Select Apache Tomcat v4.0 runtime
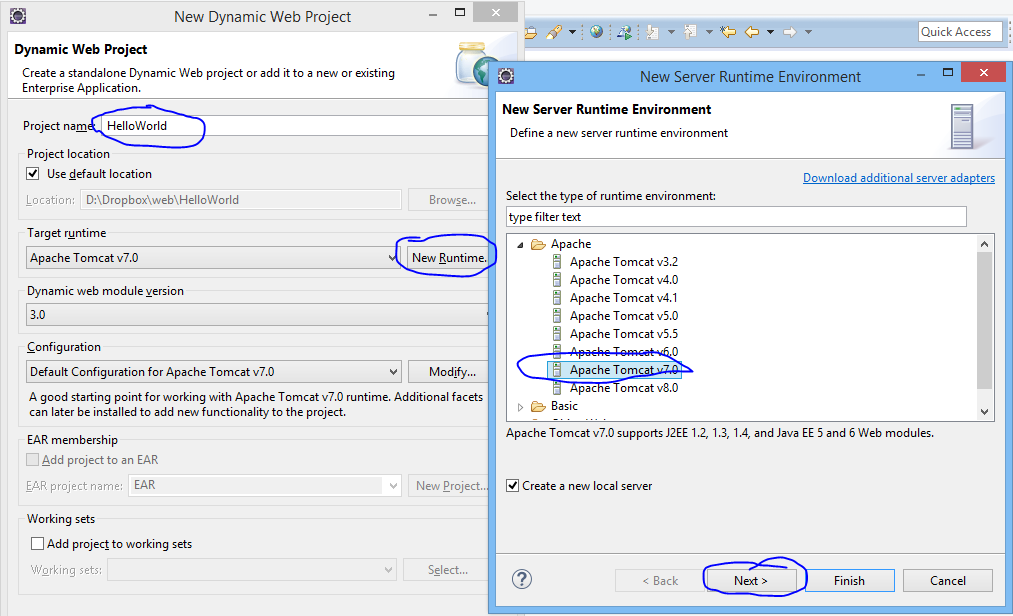 (623, 280)
